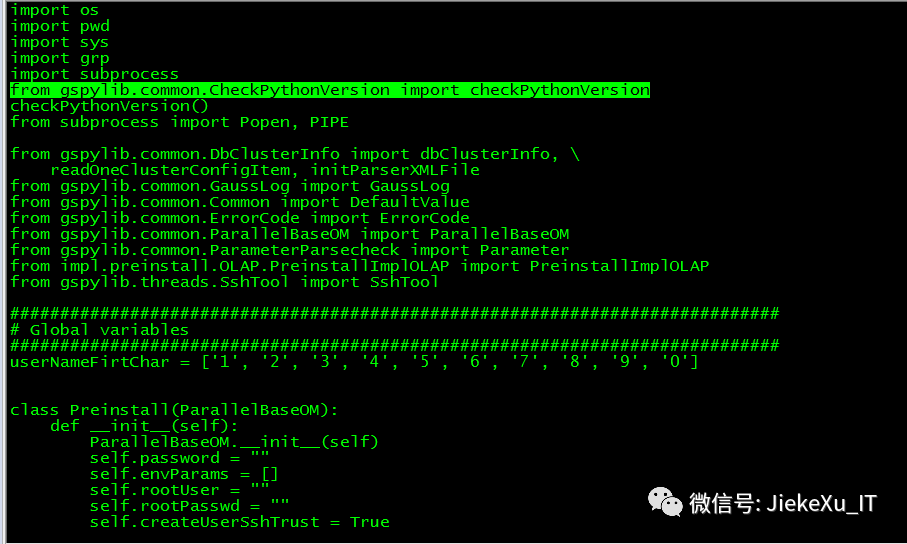Click the "import os" line
Screen dimensions: 907x544
(x=54, y=10)
